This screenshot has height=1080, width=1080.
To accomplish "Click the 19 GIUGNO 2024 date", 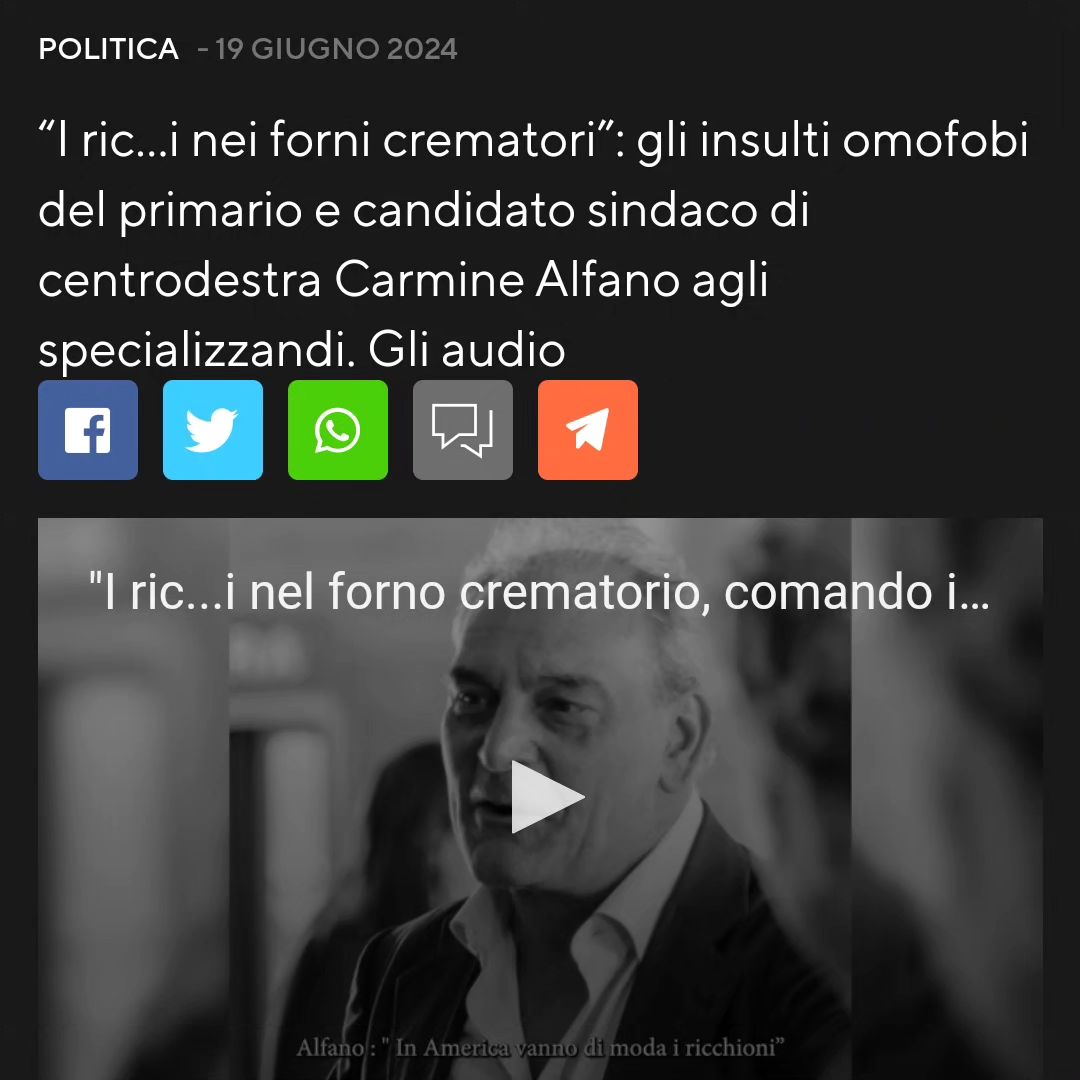I will click(x=336, y=49).
